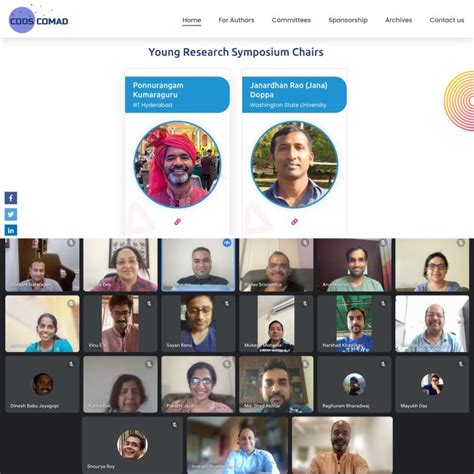Screen dimensions: 474x474
Task: Open the Committees menu
Action: pyautogui.click(x=291, y=20)
